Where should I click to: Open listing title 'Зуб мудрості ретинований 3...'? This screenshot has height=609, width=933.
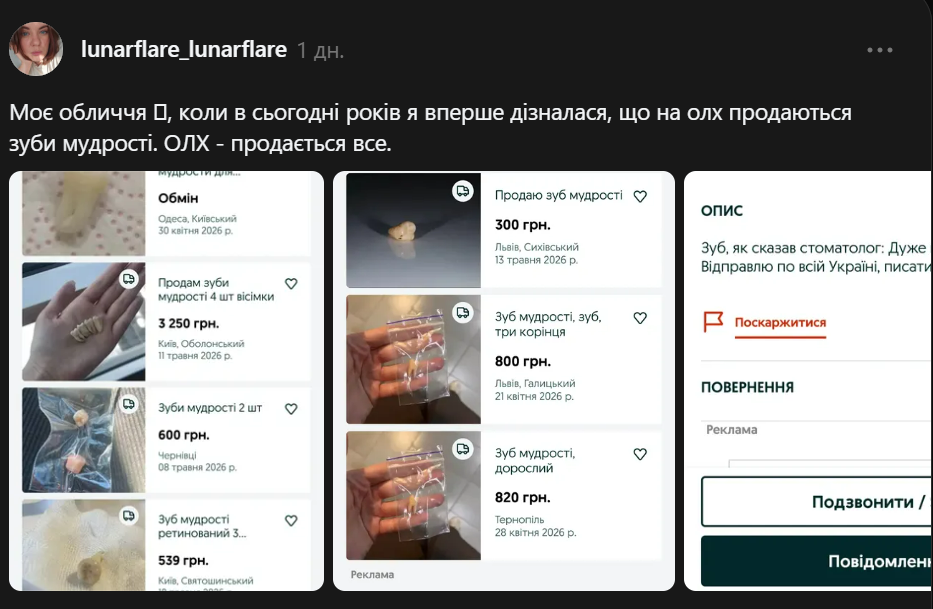tap(202, 526)
